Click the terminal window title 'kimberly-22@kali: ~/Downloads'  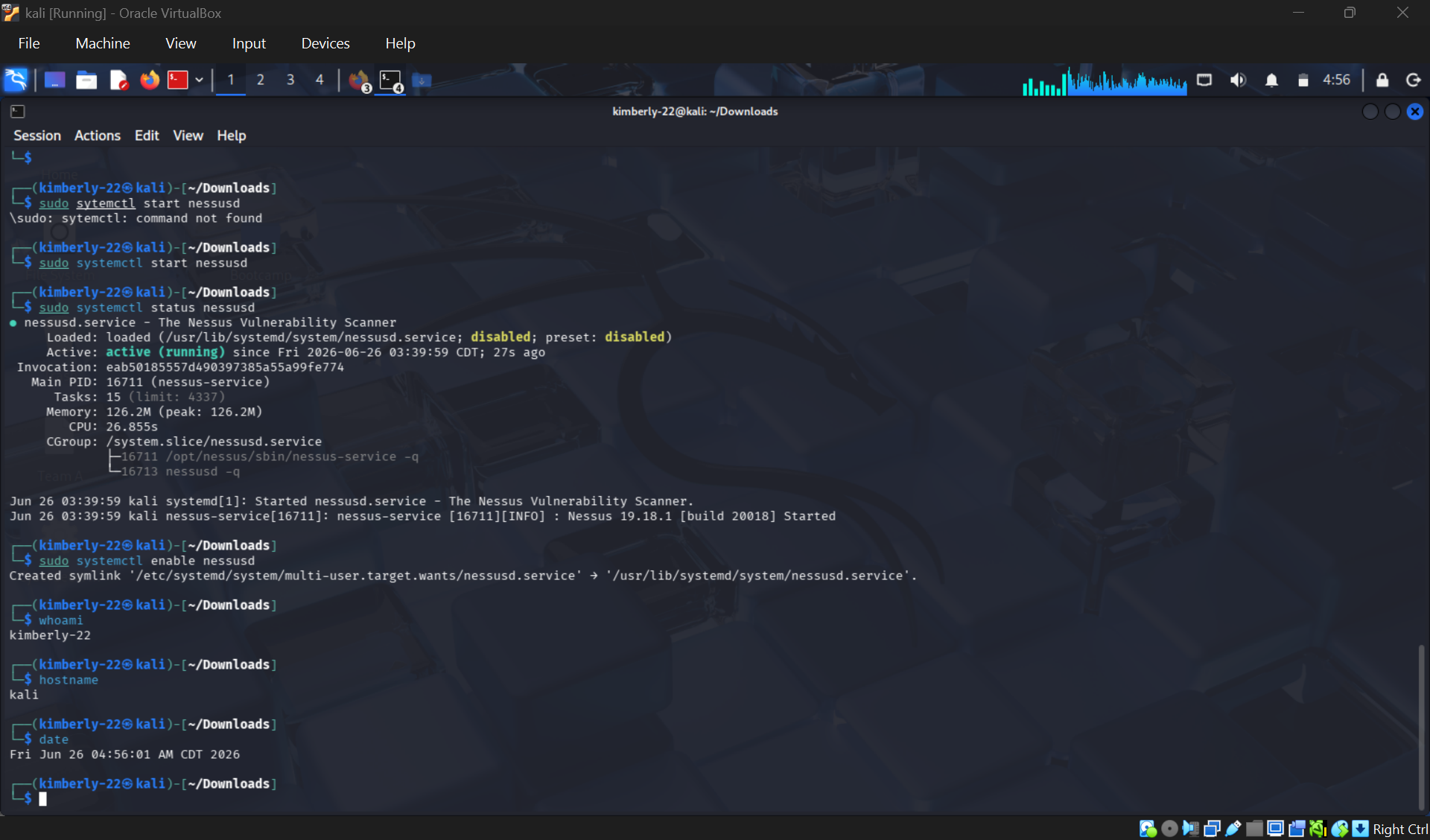tap(695, 112)
